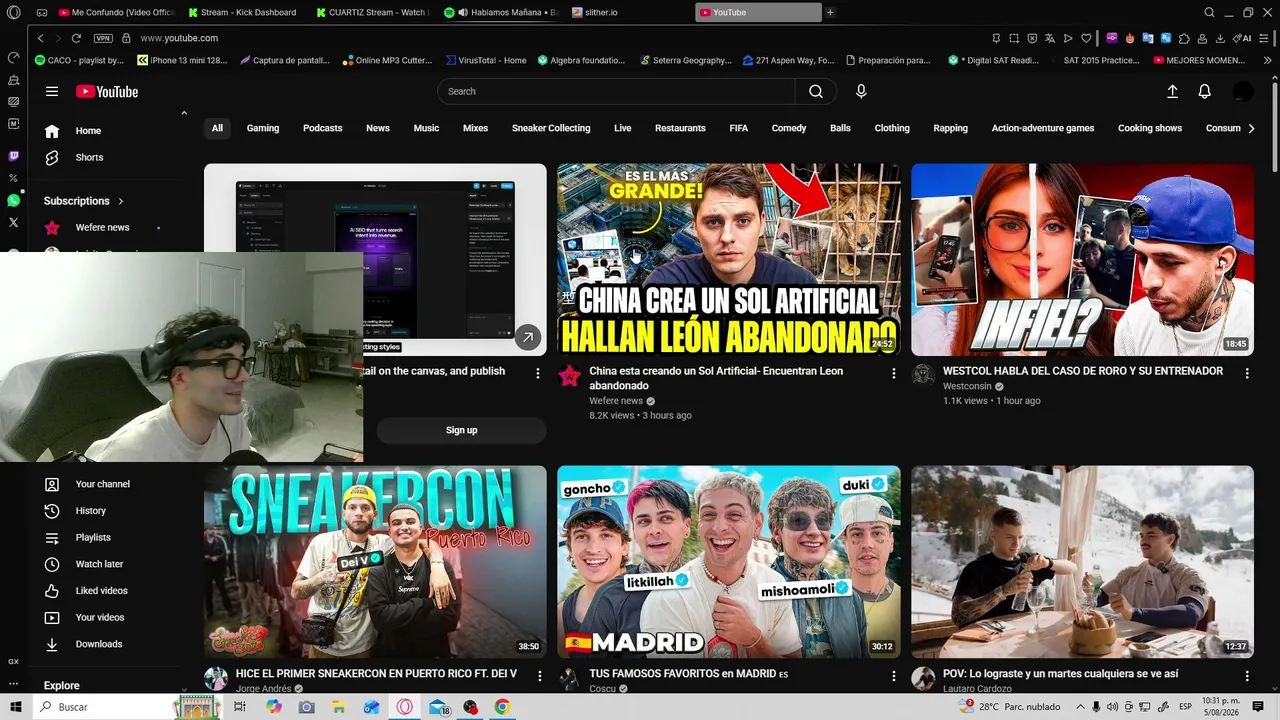Open the translate page icon

pyautogui.click(x=1050, y=38)
